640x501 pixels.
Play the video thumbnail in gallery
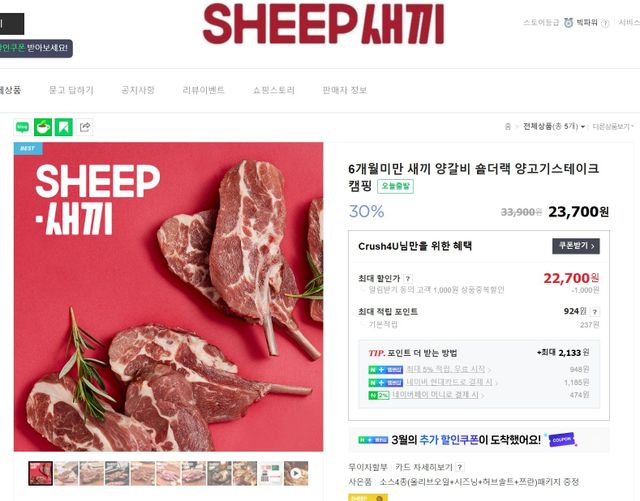(x=296, y=473)
